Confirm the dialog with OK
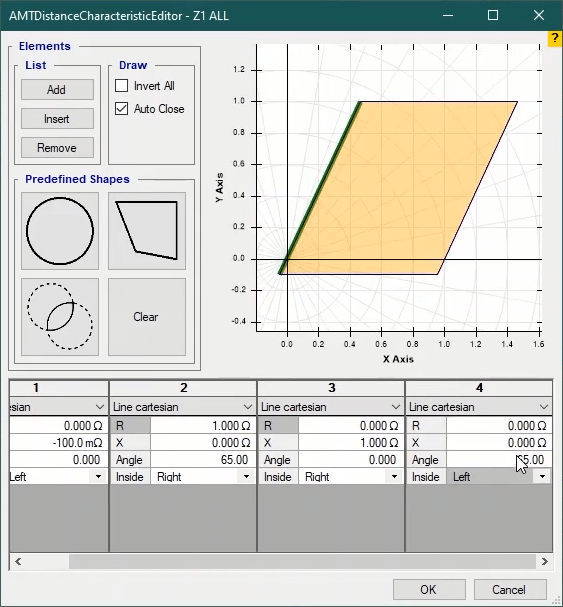 (x=429, y=590)
